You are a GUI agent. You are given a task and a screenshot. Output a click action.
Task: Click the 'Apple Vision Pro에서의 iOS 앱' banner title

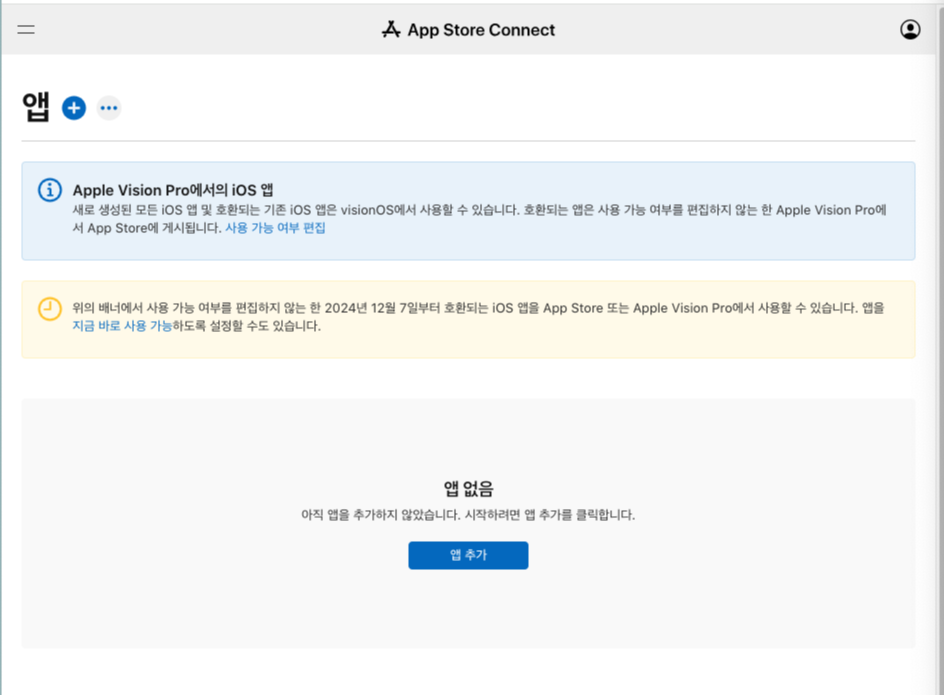(x=173, y=190)
